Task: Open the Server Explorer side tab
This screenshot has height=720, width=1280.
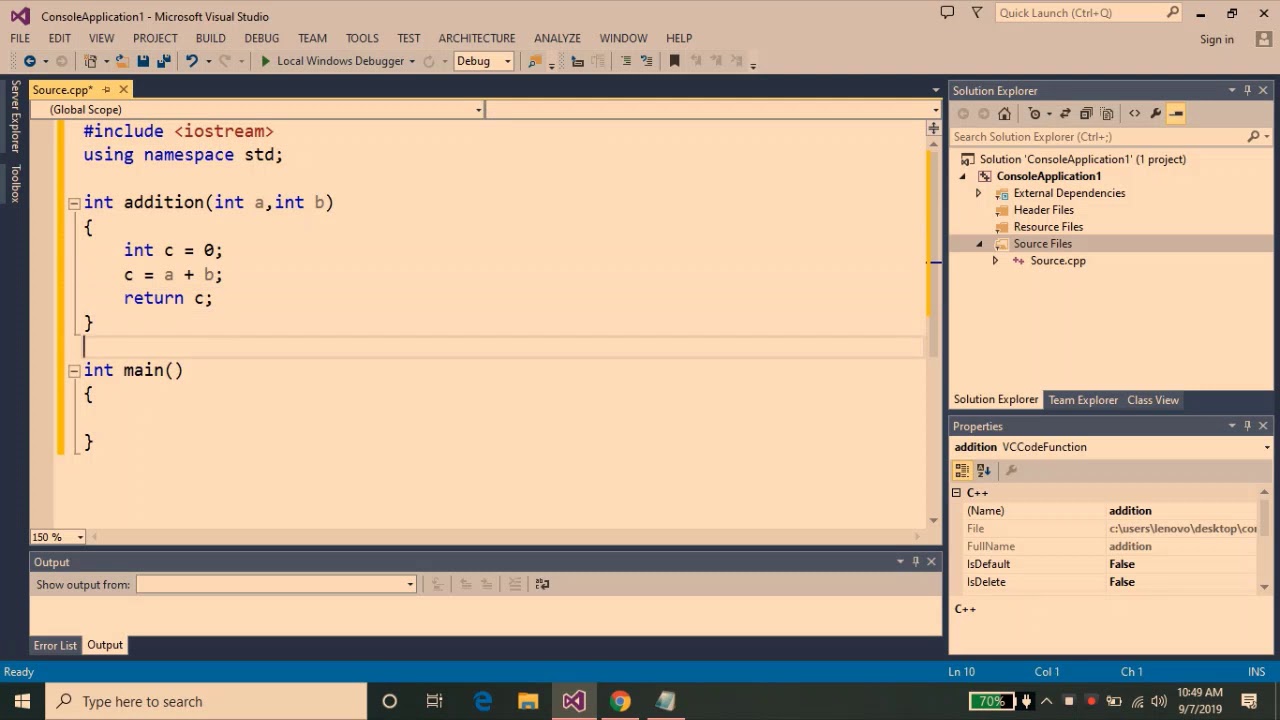Action: [x=15, y=117]
